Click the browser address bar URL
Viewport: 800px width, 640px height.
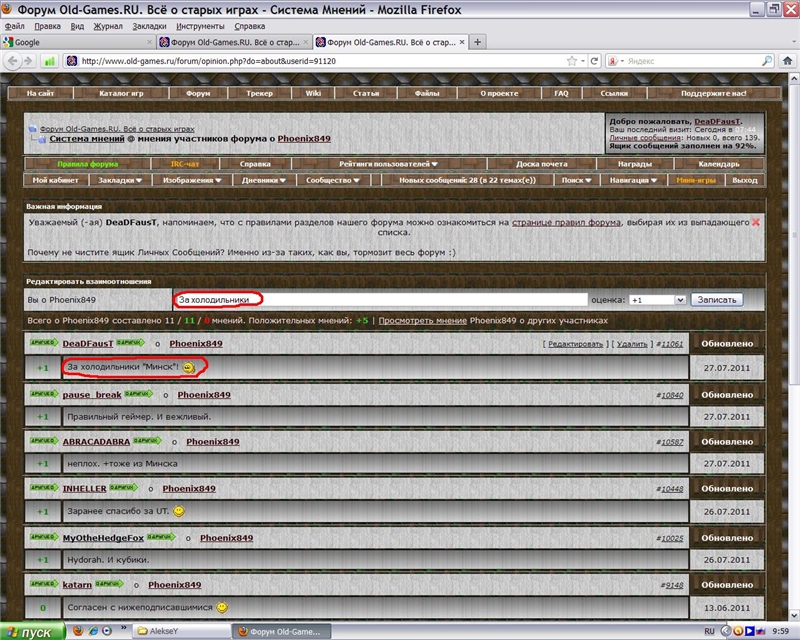[x=321, y=61]
